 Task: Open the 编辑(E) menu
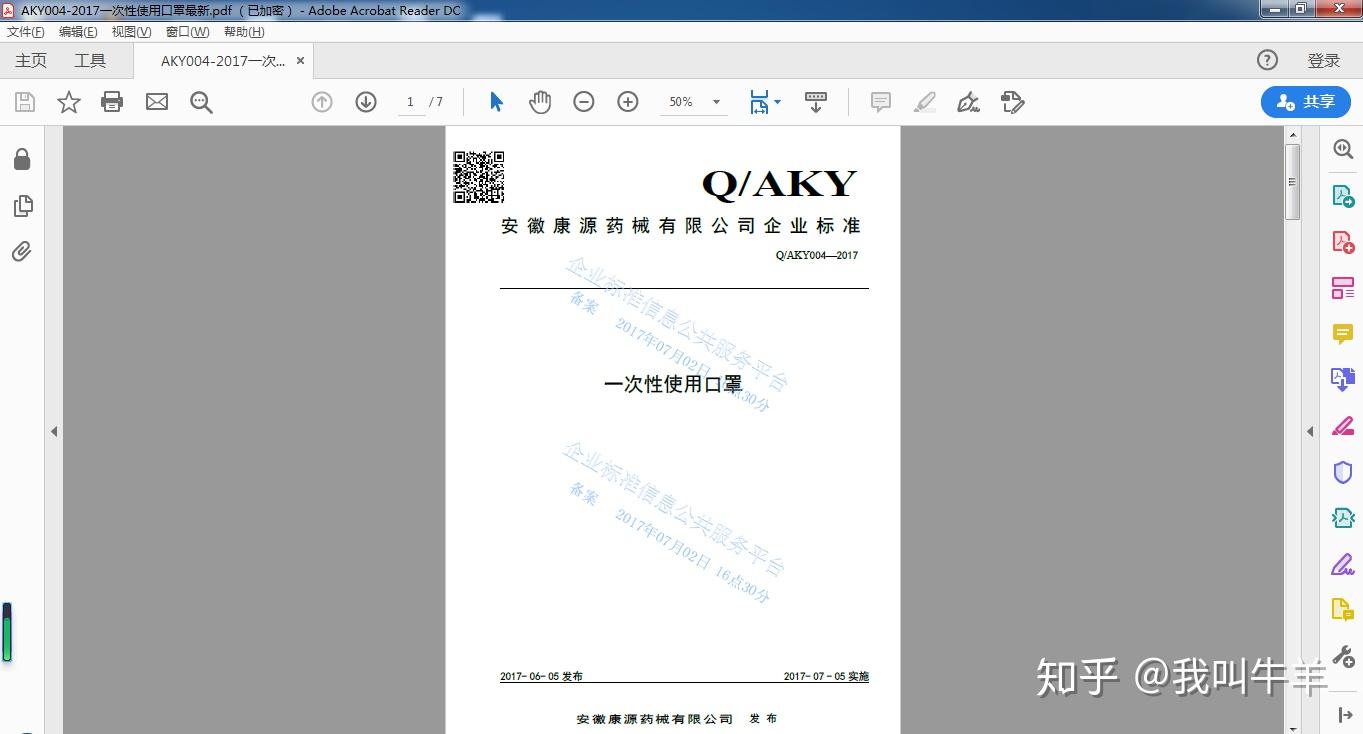tap(78, 32)
